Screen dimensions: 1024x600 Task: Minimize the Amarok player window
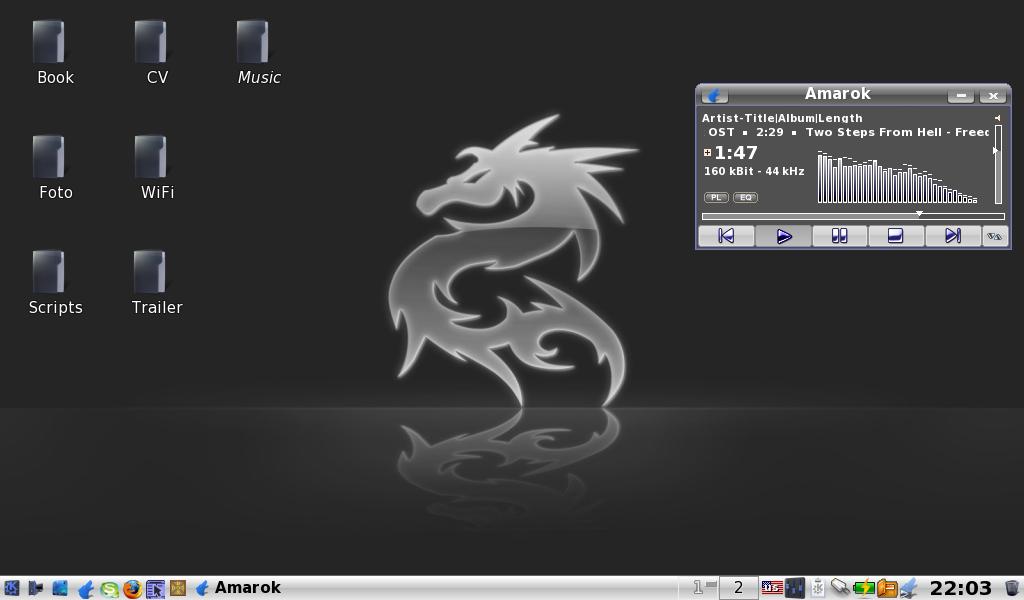[961, 95]
